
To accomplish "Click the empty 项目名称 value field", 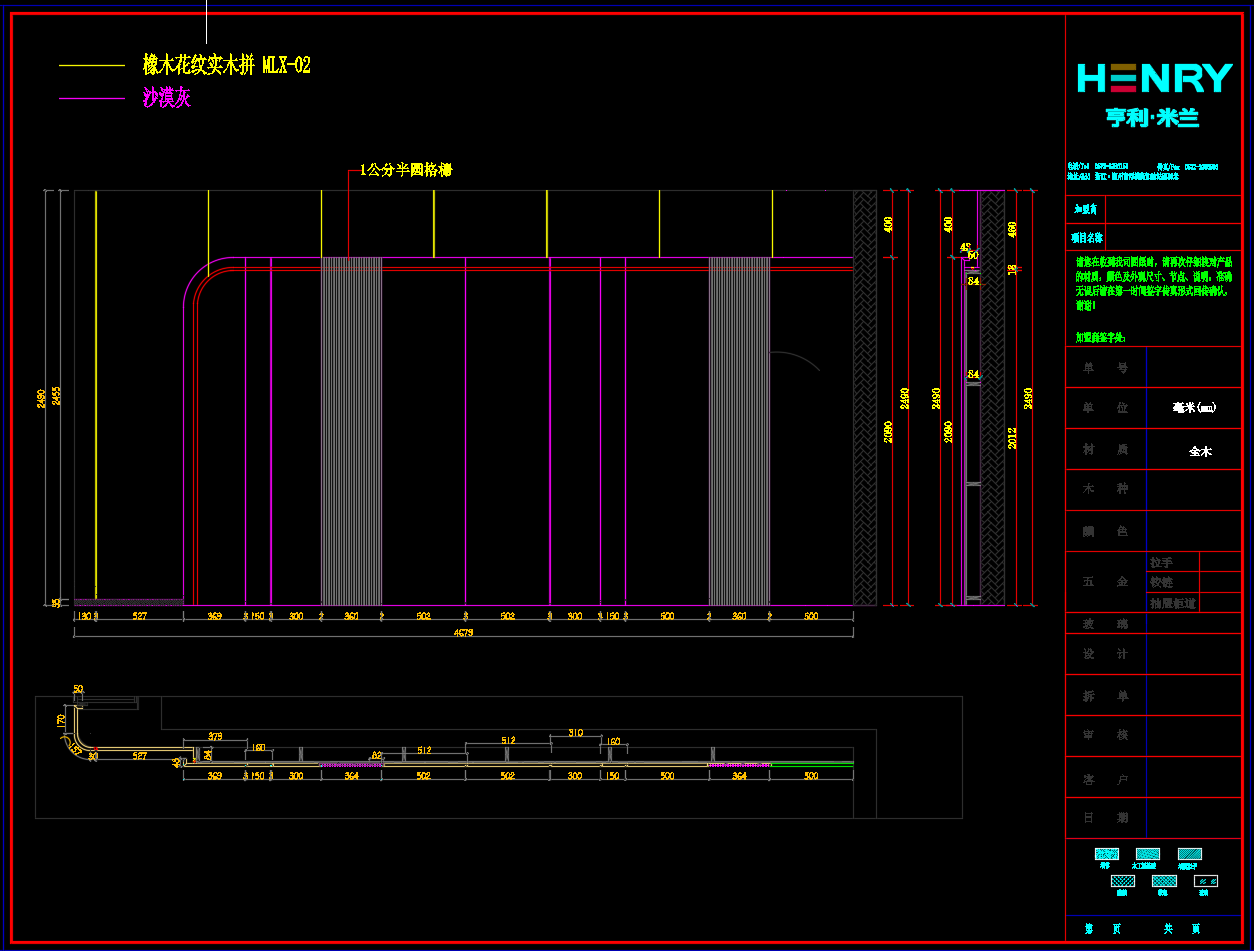I will point(1172,238).
